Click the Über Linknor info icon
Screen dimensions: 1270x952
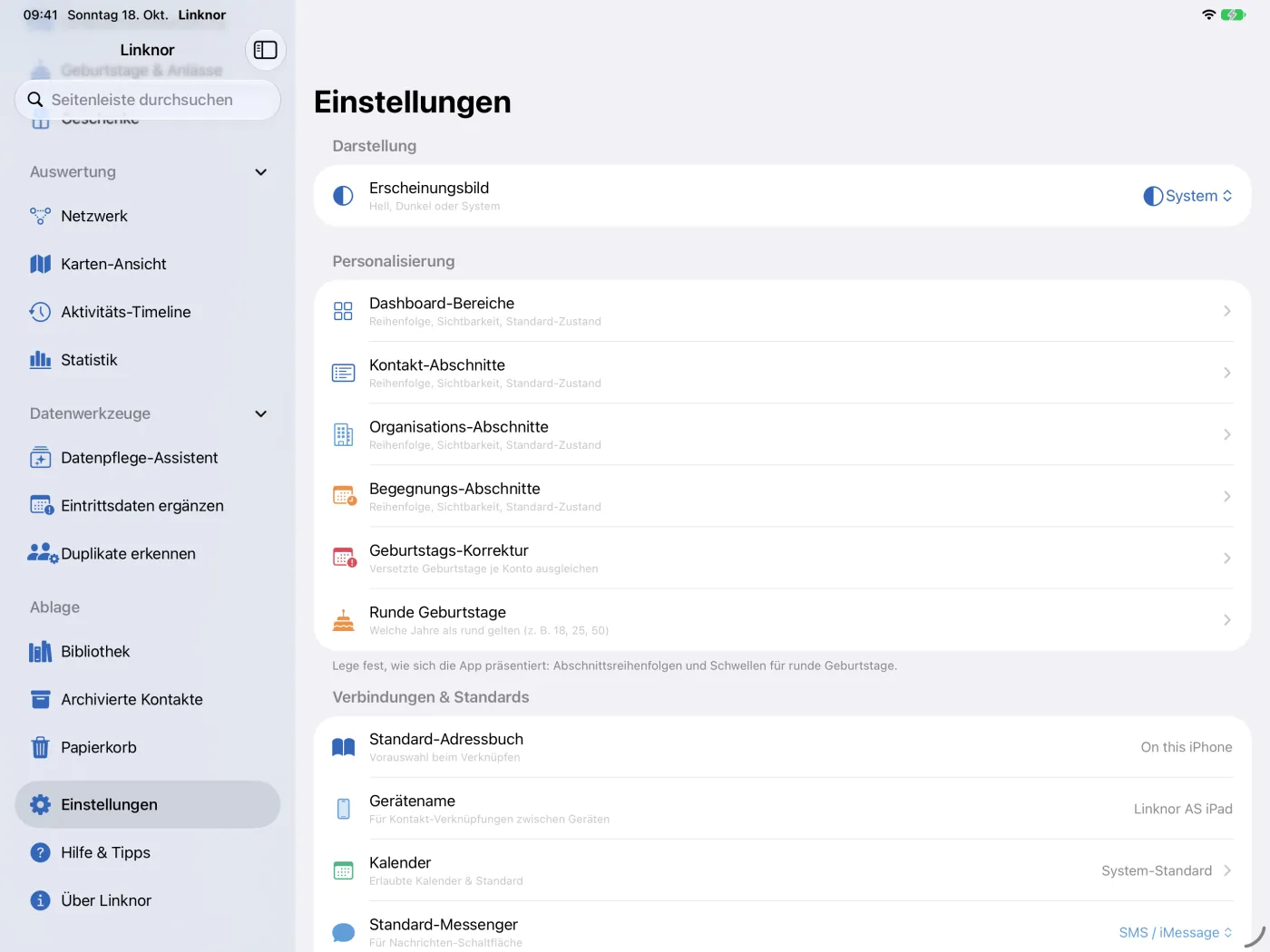40,901
